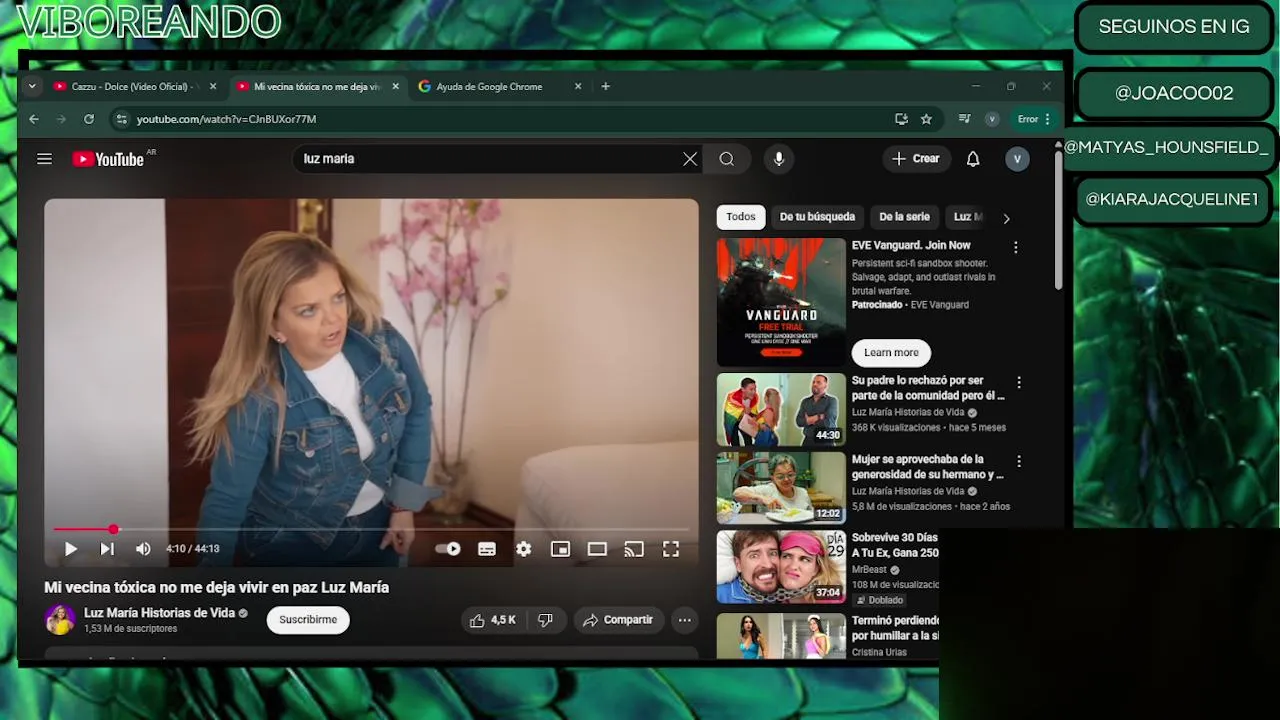Enter full screen mode
Viewport: 1280px width, 720px height.
[671, 549]
